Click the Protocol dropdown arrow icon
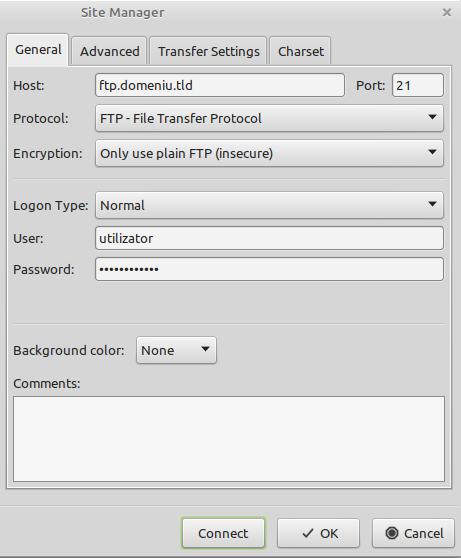This screenshot has width=461, height=558. coord(432,117)
